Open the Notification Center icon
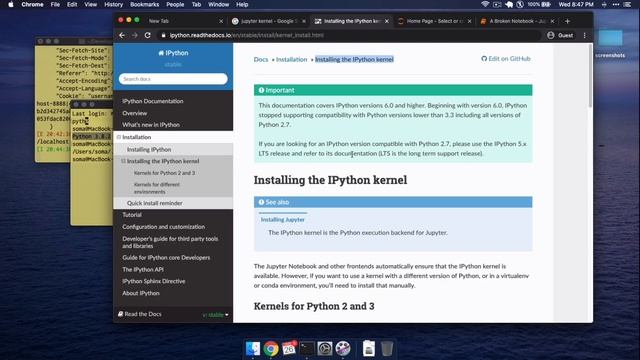Screen dimensions: 640x360 coord(627,4)
